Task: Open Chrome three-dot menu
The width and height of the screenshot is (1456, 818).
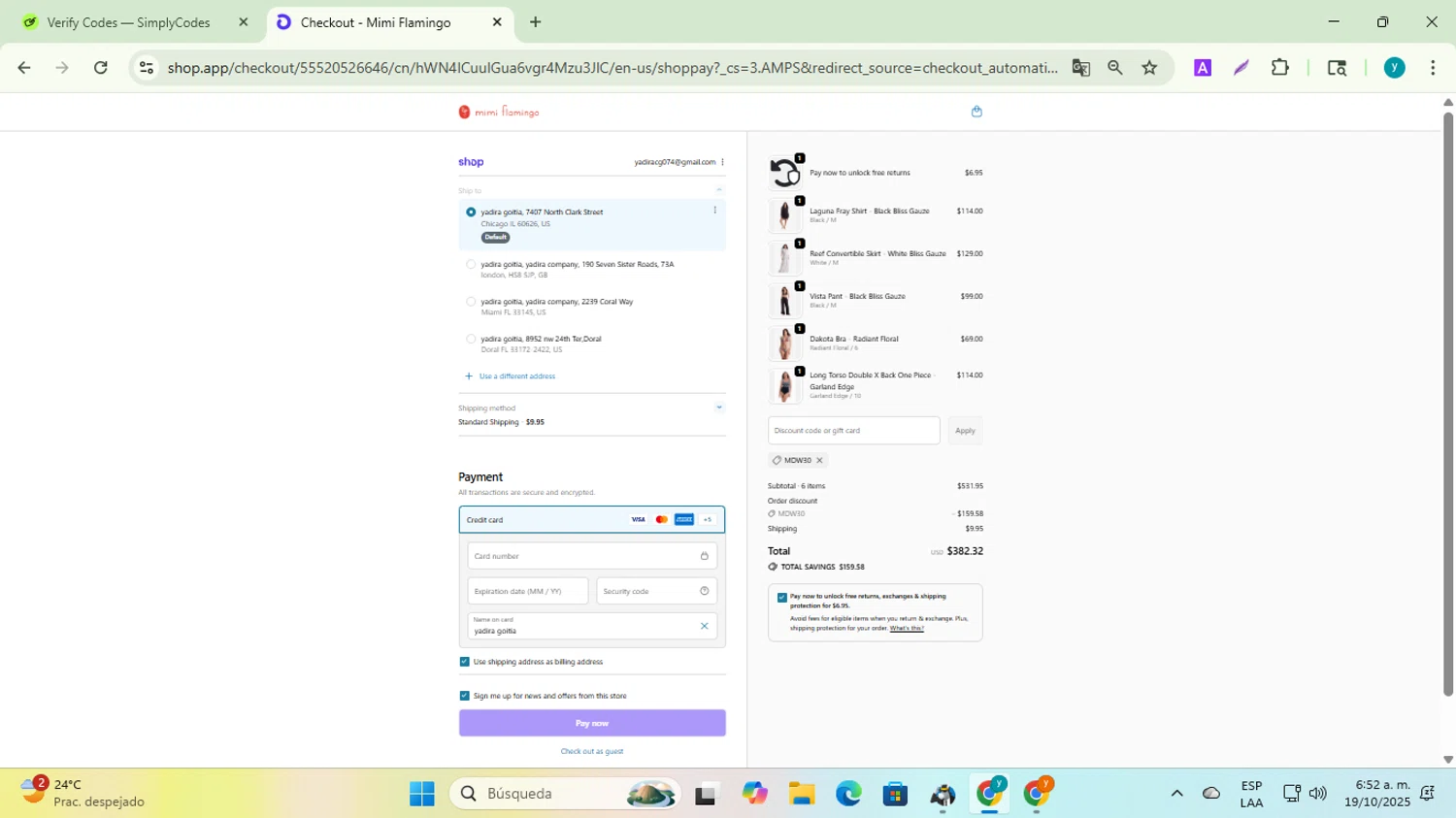Action: (x=1434, y=68)
